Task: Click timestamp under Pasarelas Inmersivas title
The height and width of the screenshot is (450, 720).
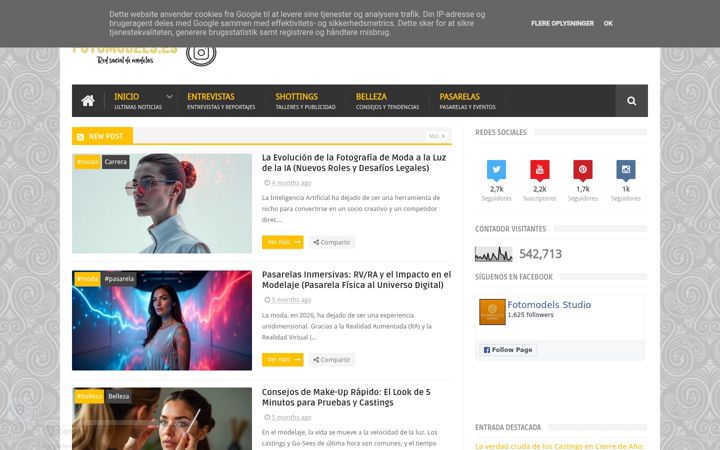Action: pyautogui.click(x=291, y=300)
